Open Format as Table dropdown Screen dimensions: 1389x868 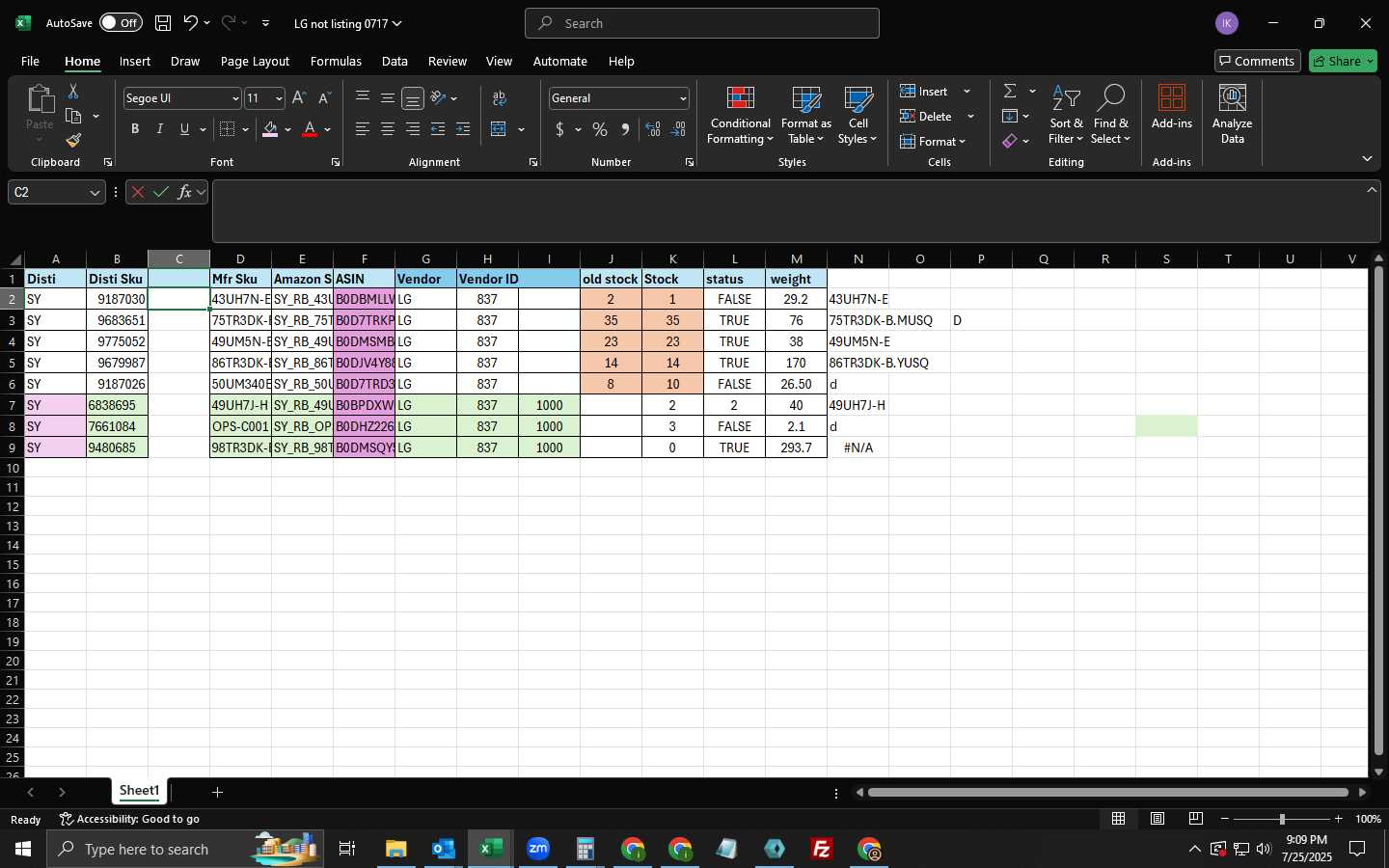tap(806, 116)
